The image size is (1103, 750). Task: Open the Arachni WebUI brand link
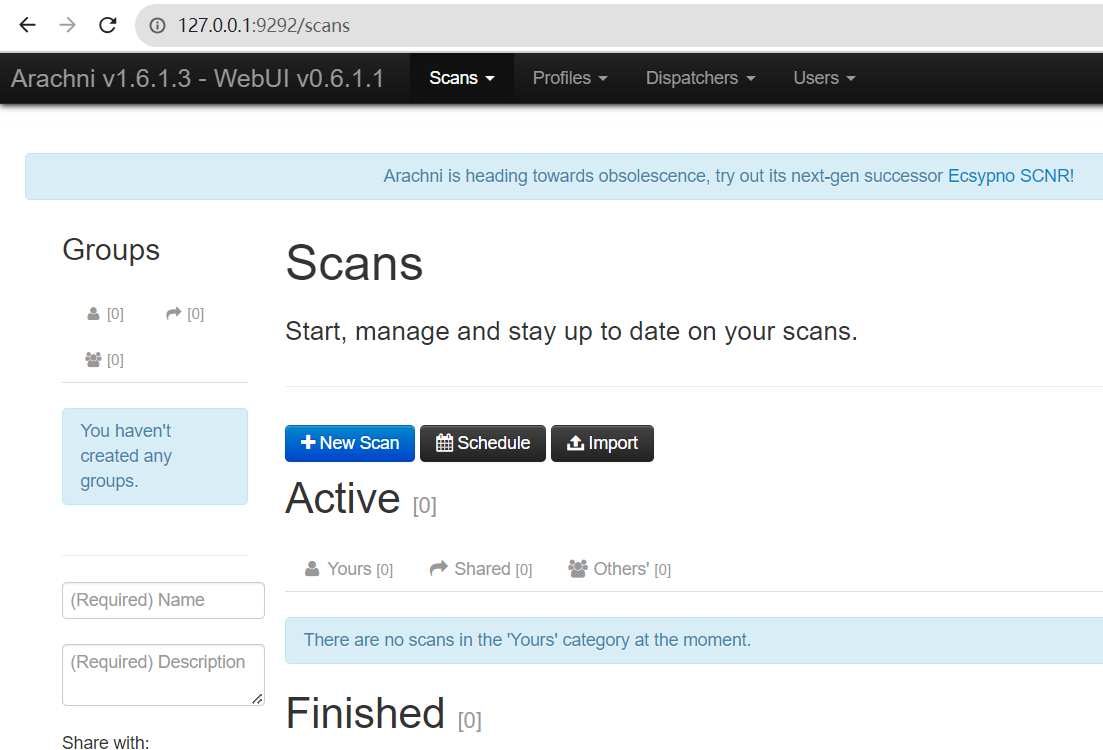198,78
